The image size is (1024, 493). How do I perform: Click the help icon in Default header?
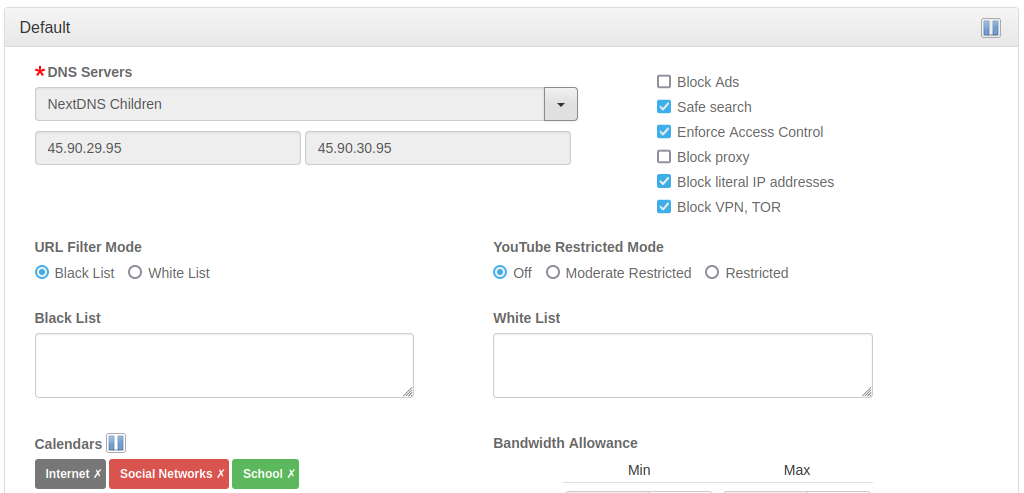click(x=991, y=28)
